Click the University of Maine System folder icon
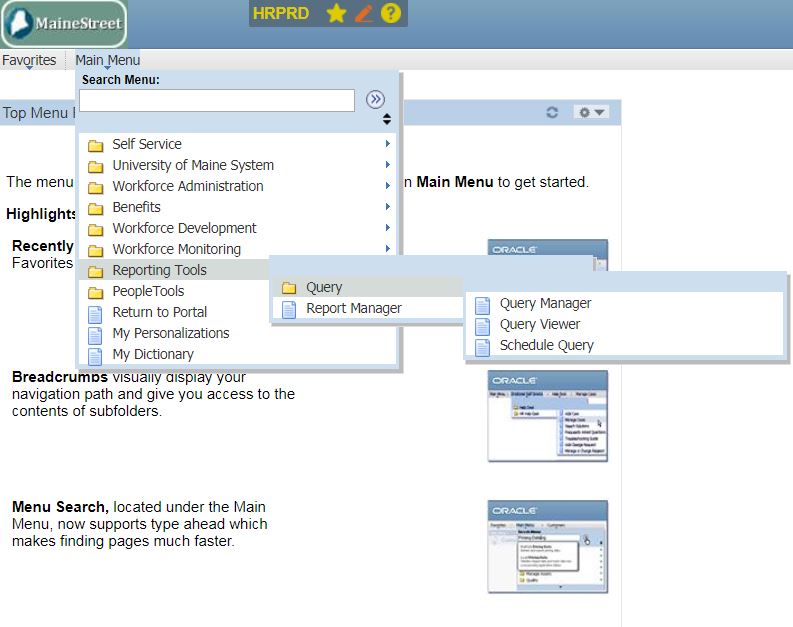This screenshot has width=793, height=627. [96, 166]
